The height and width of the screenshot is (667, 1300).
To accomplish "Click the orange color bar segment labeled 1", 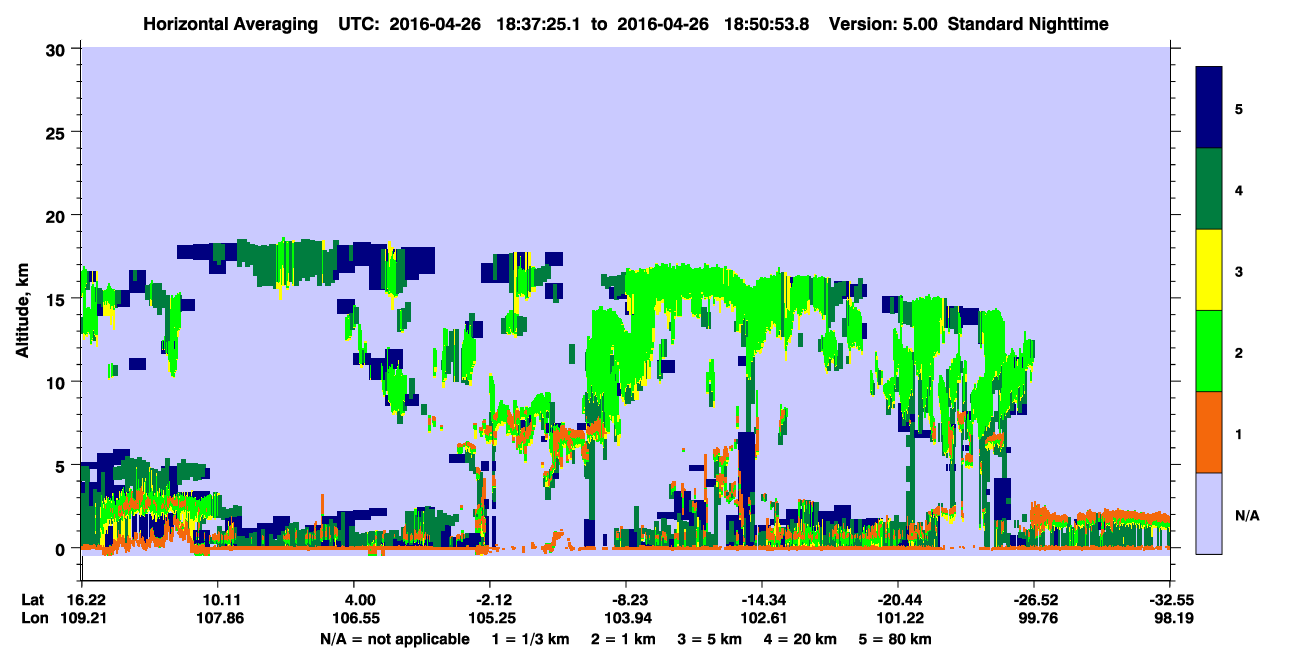I will (x=1209, y=431).
